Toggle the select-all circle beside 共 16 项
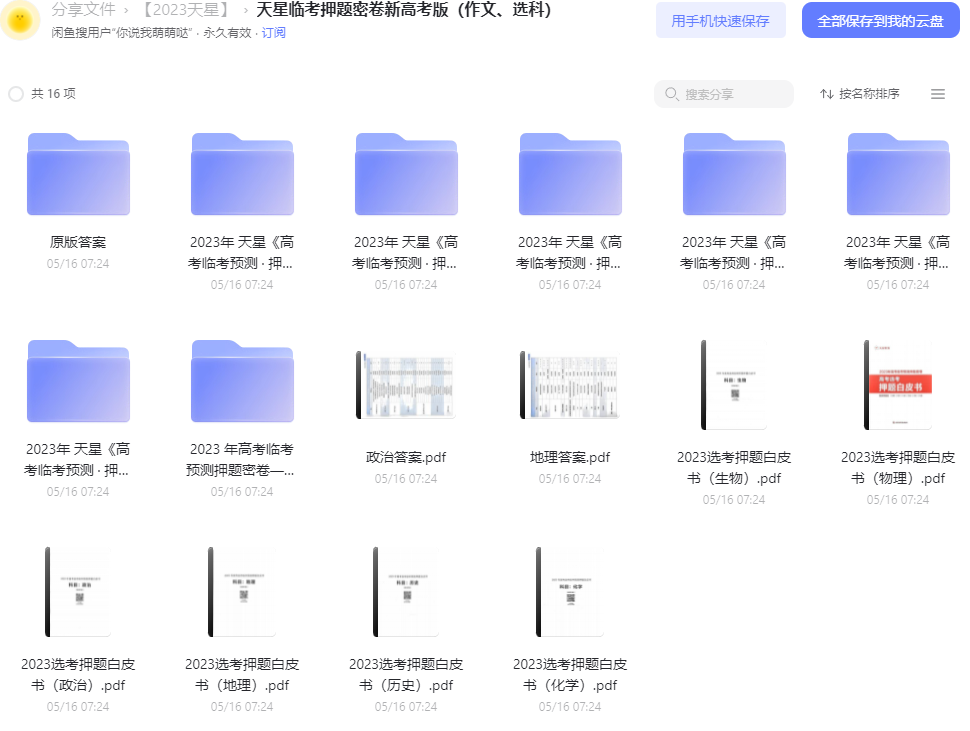 16,94
